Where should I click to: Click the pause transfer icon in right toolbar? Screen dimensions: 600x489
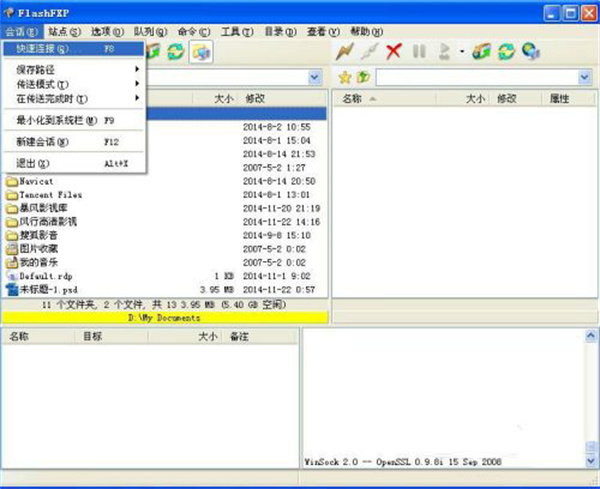[x=419, y=51]
